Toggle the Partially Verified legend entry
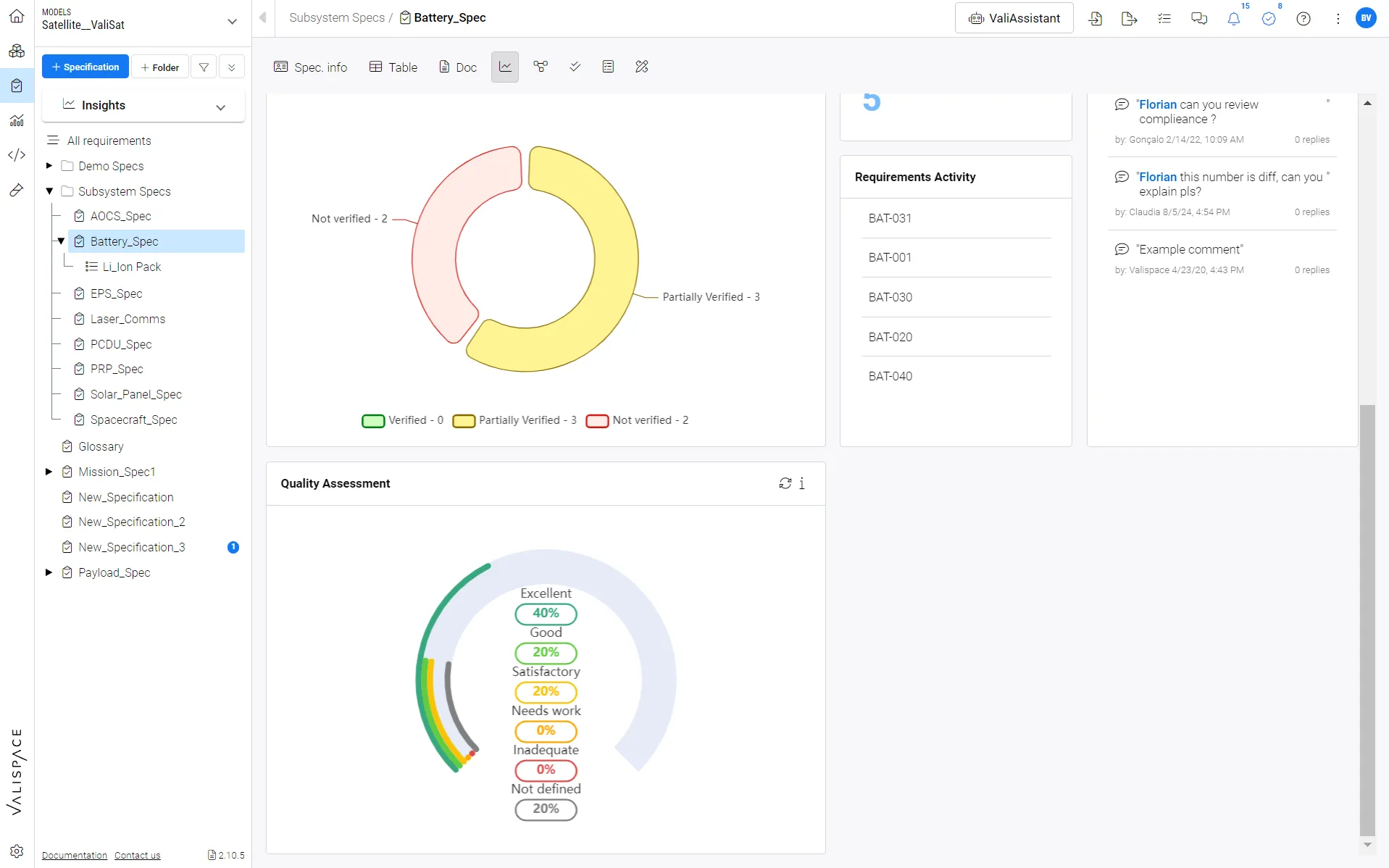Screen dimensions: 1389x868 (x=514, y=420)
